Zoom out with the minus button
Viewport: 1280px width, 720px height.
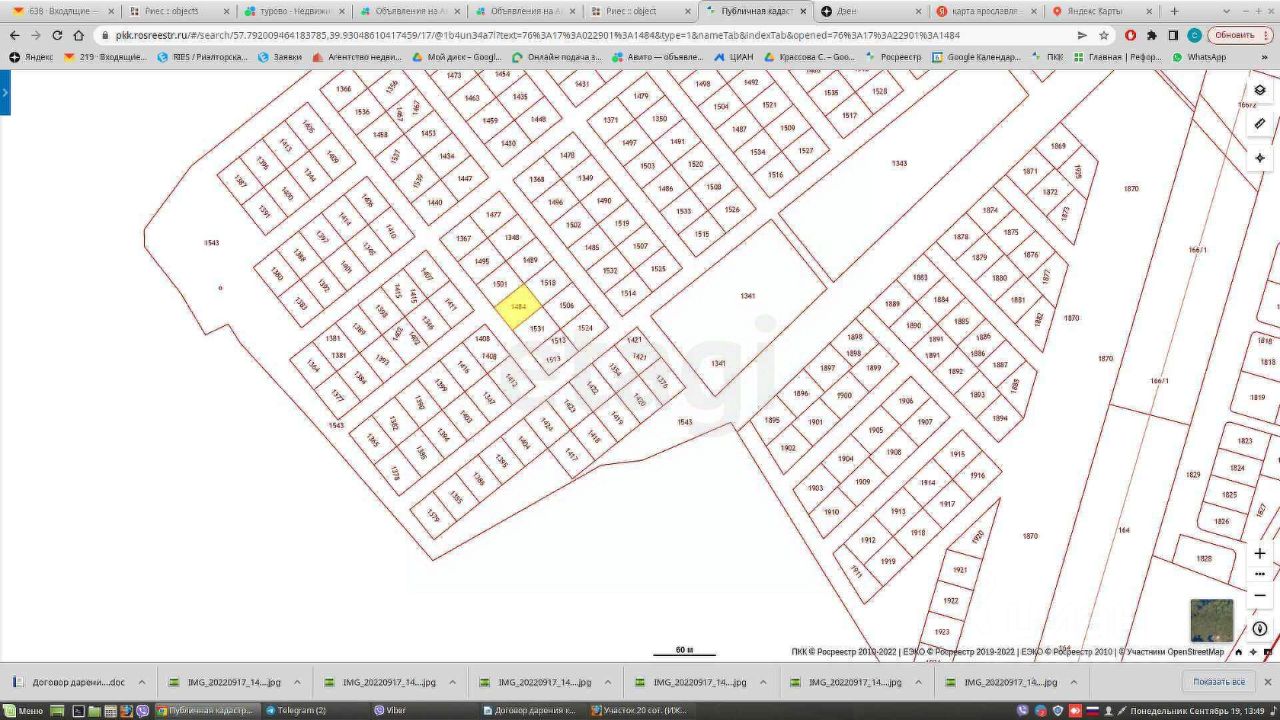(1260, 595)
